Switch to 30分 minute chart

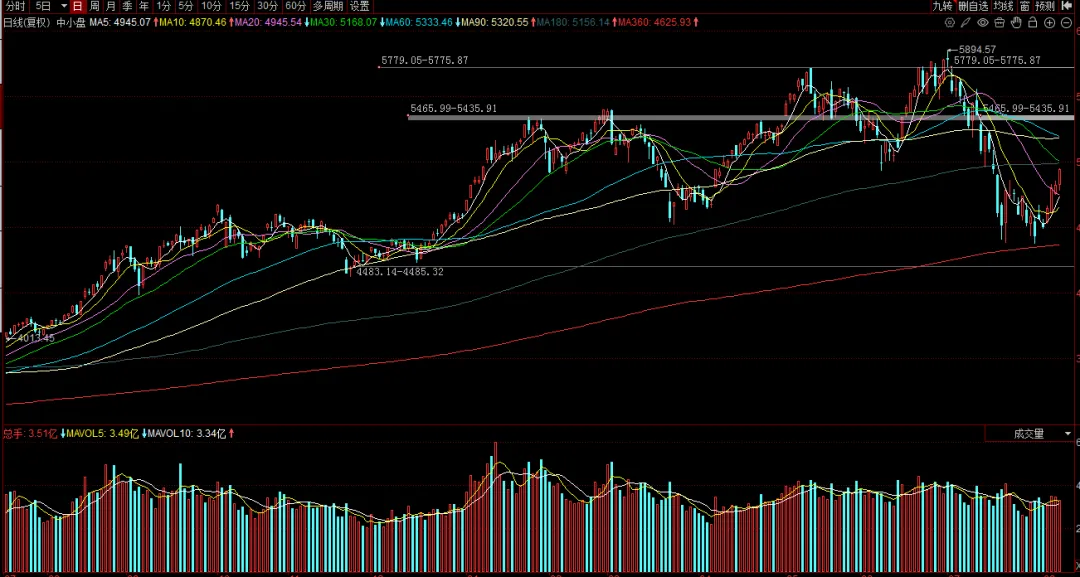click(x=267, y=6)
